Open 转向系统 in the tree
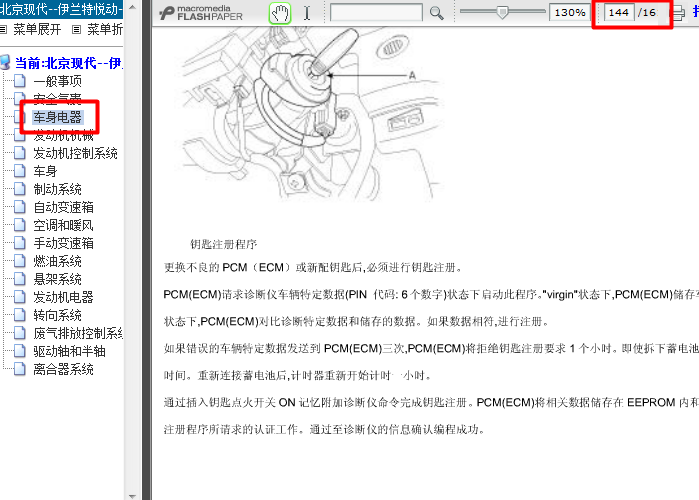Image resolution: width=699 pixels, height=500 pixels. pyautogui.click(x=58, y=316)
